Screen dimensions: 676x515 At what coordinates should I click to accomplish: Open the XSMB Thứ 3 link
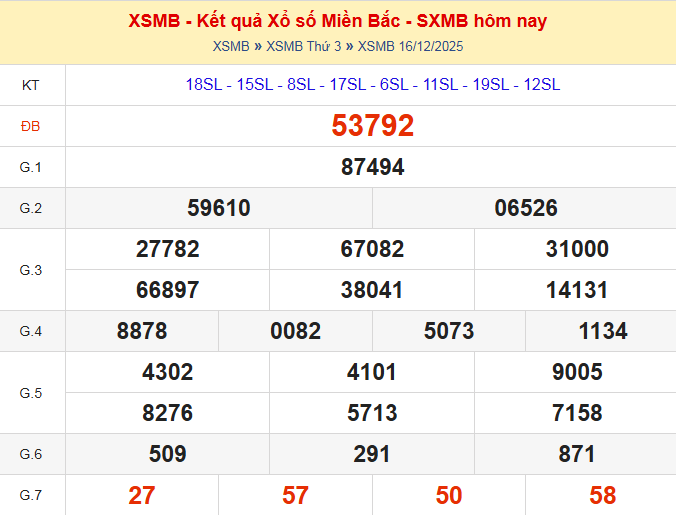(x=304, y=46)
